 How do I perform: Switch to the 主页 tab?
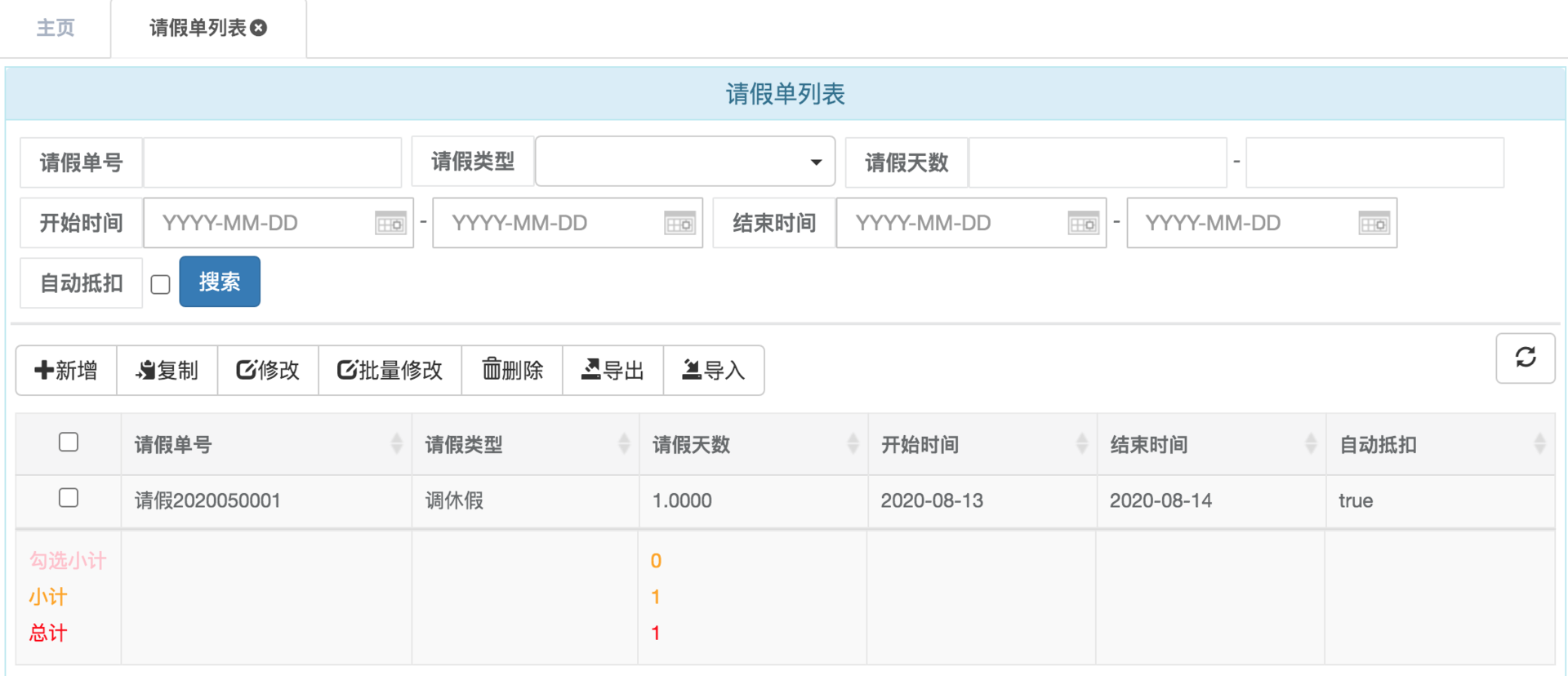pyautogui.click(x=56, y=28)
